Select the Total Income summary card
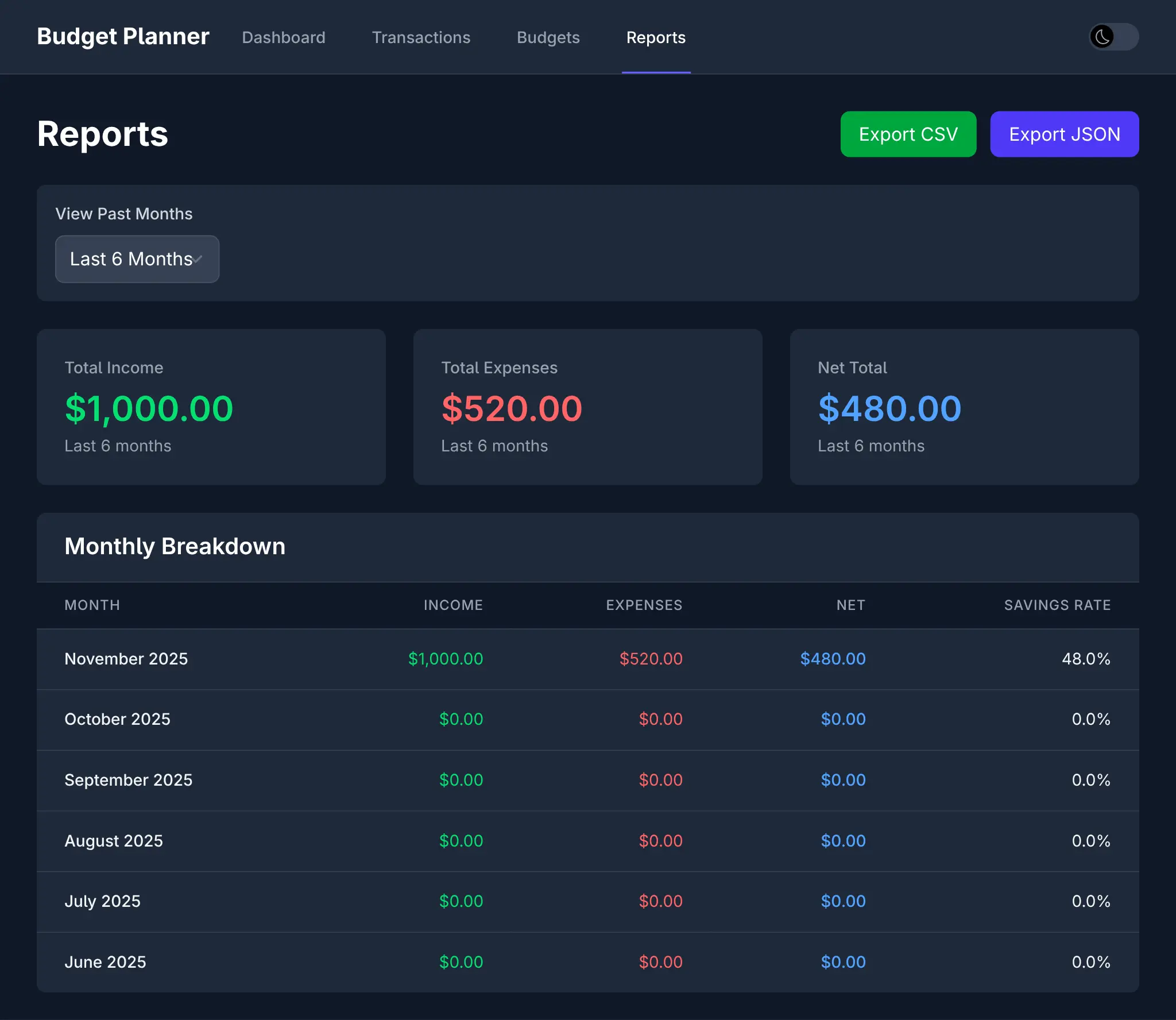 (x=211, y=407)
